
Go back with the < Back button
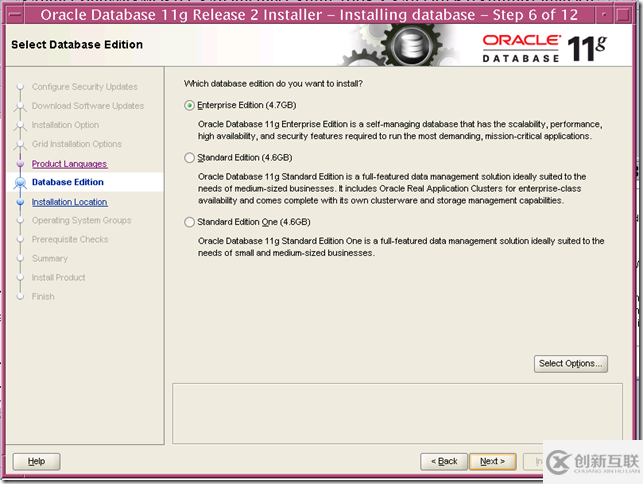click(x=444, y=461)
